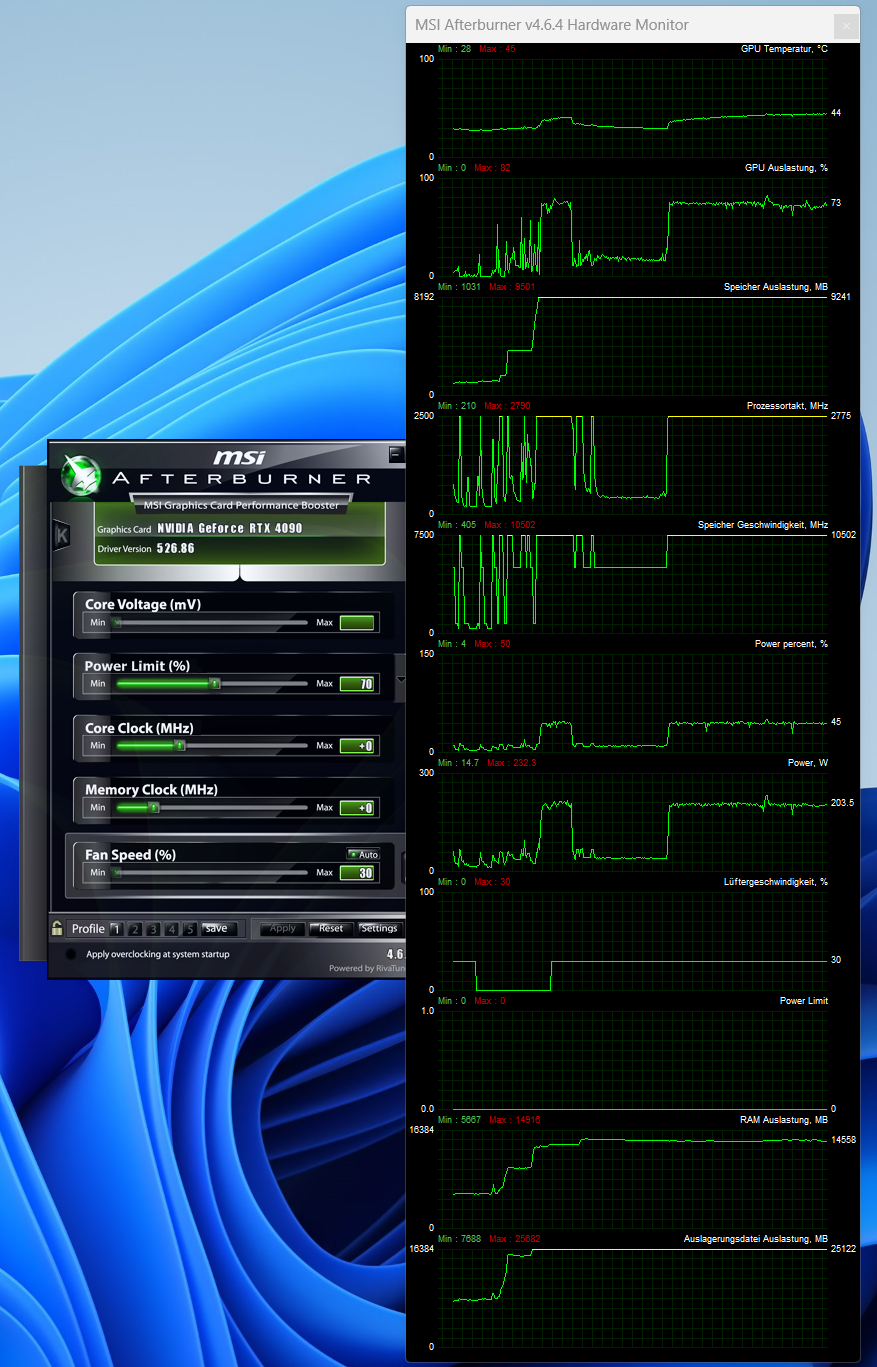Viewport: 877px width, 1367px height.
Task: Click the 'NVIDIA GeForce RTX 4090' text
Action: point(229,529)
